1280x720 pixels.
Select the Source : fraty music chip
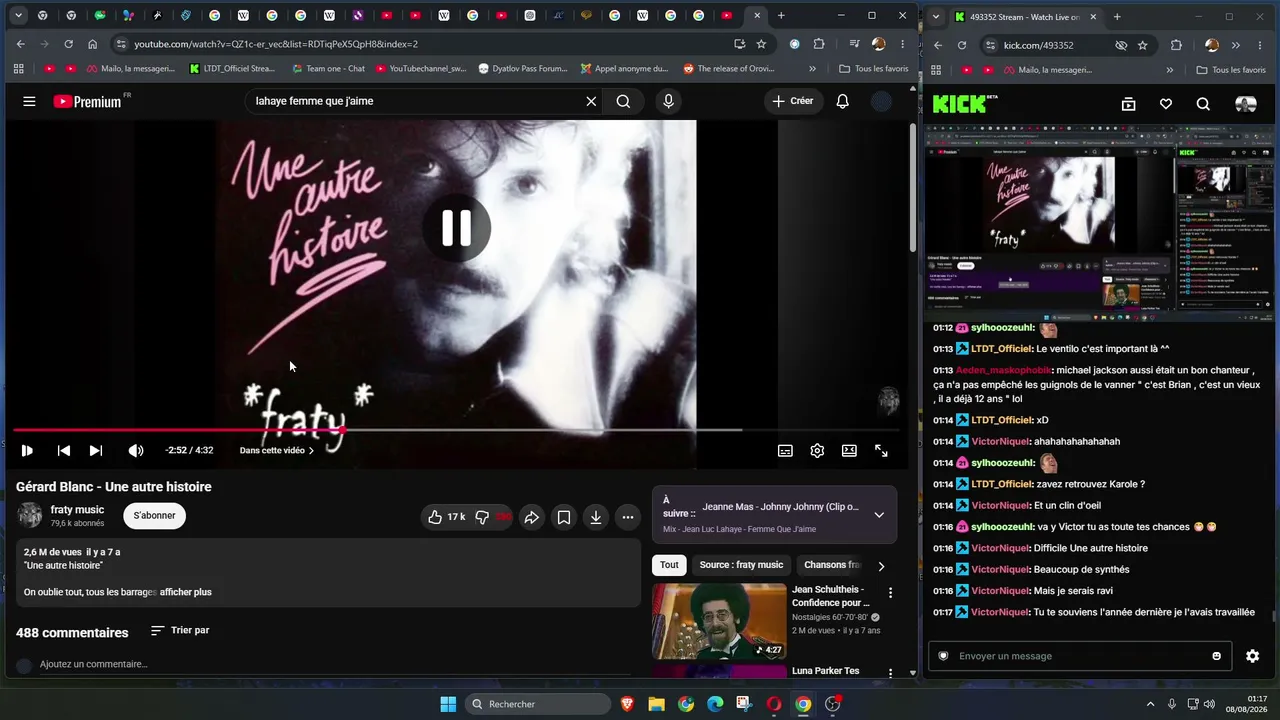coord(741,565)
